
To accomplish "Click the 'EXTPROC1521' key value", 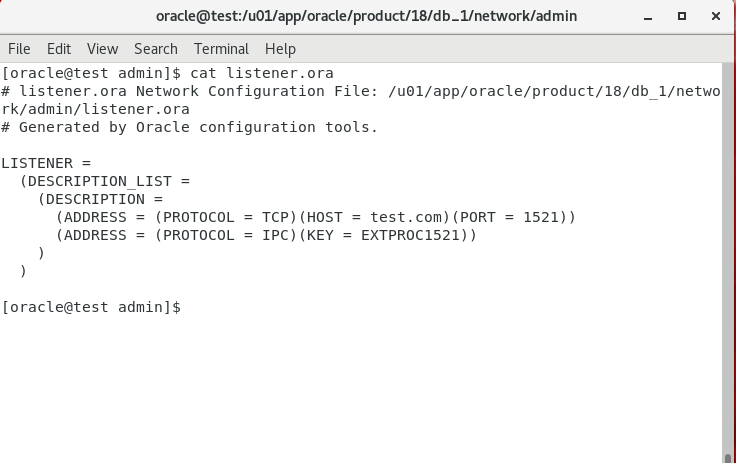I will coord(410,235).
